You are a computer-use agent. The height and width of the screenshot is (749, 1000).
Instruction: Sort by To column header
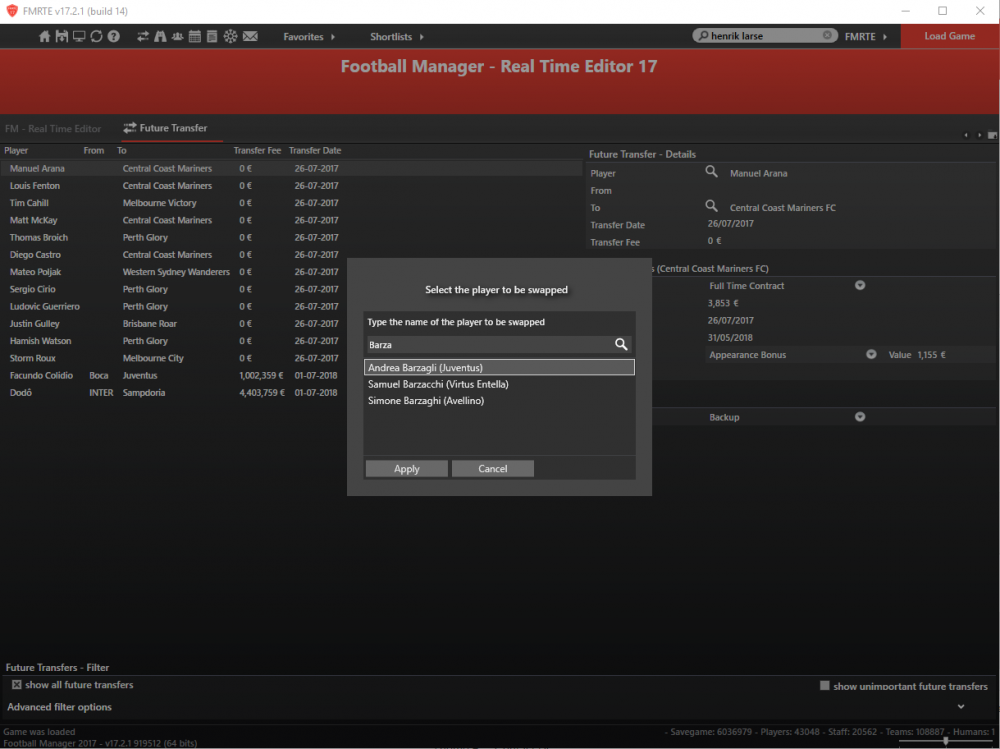tap(121, 151)
